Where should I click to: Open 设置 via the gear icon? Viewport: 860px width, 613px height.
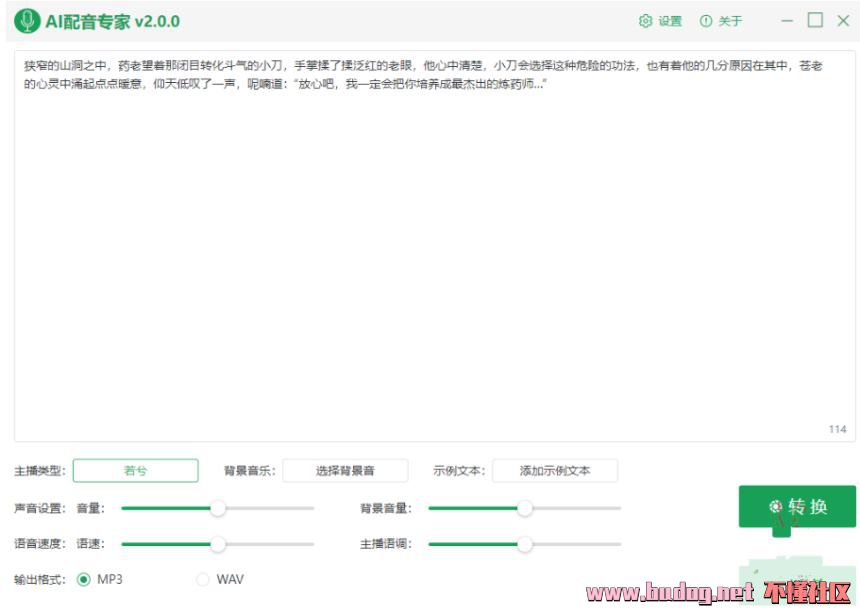tap(645, 21)
